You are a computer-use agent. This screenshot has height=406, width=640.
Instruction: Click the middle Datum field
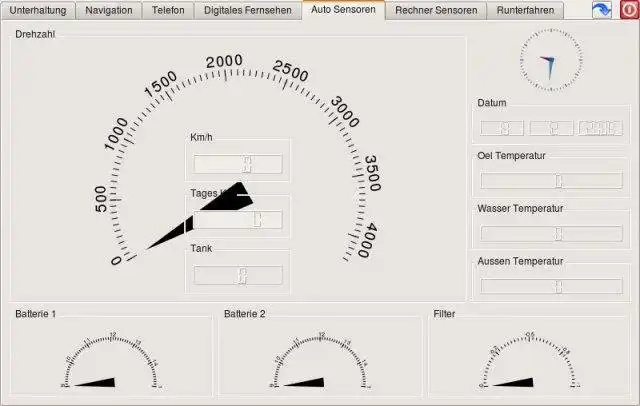[551, 128]
